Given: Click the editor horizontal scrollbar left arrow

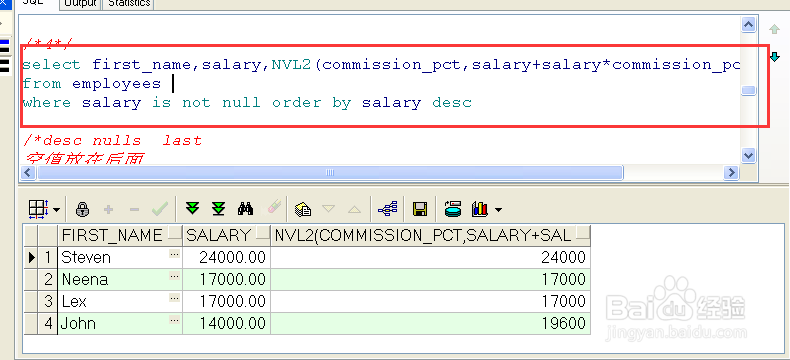Looking at the screenshot, I should (27, 173).
